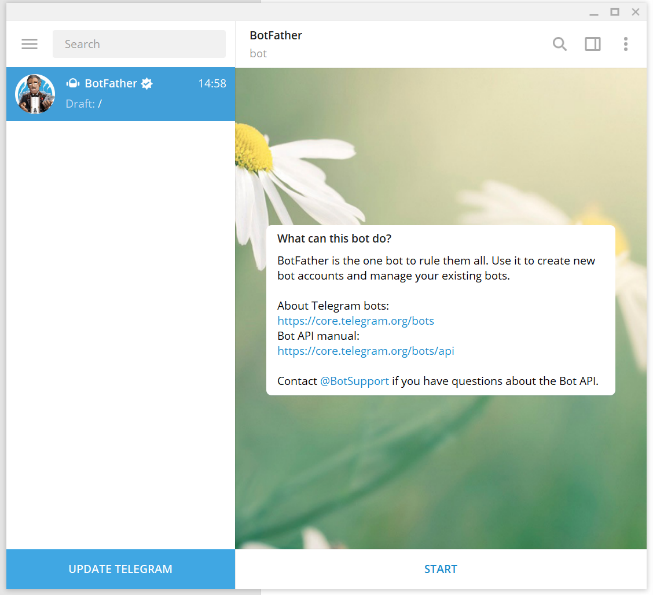Toggle the right info sidebar panel icon
The height and width of the screenshot is (595, 653).
[593, 44]
